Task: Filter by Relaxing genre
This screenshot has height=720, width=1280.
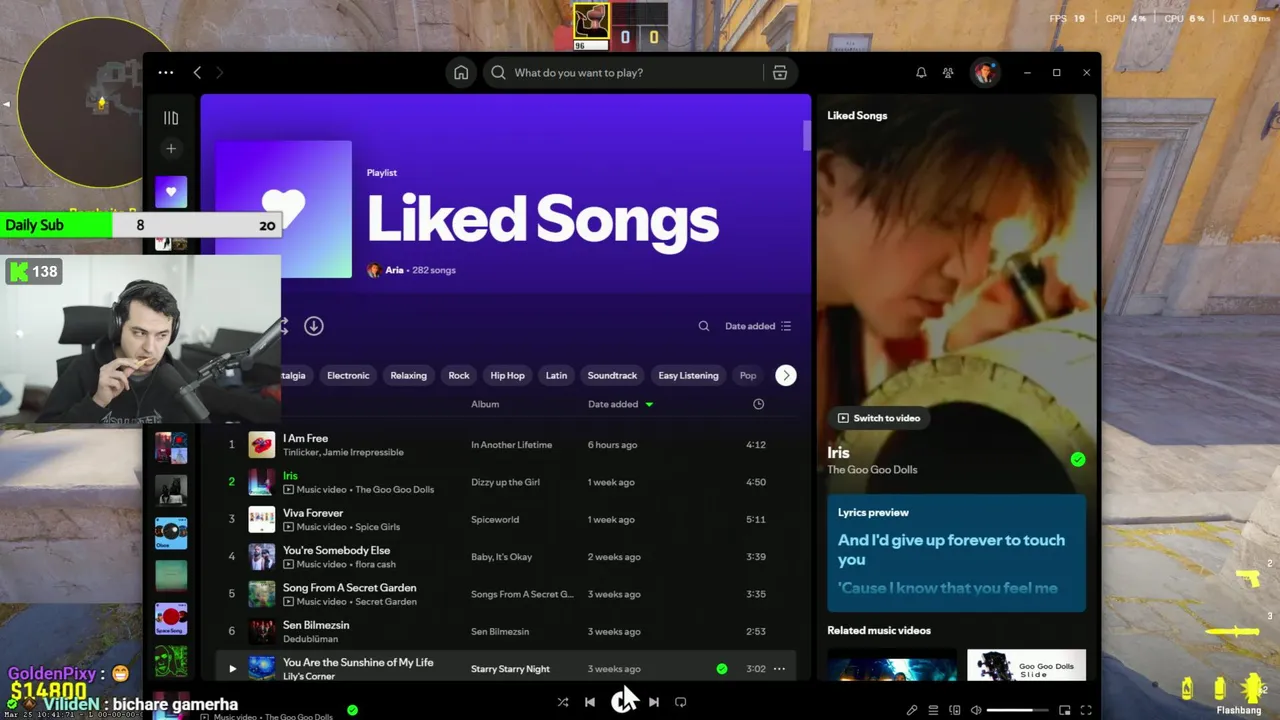Action: (x=408, y=376)
